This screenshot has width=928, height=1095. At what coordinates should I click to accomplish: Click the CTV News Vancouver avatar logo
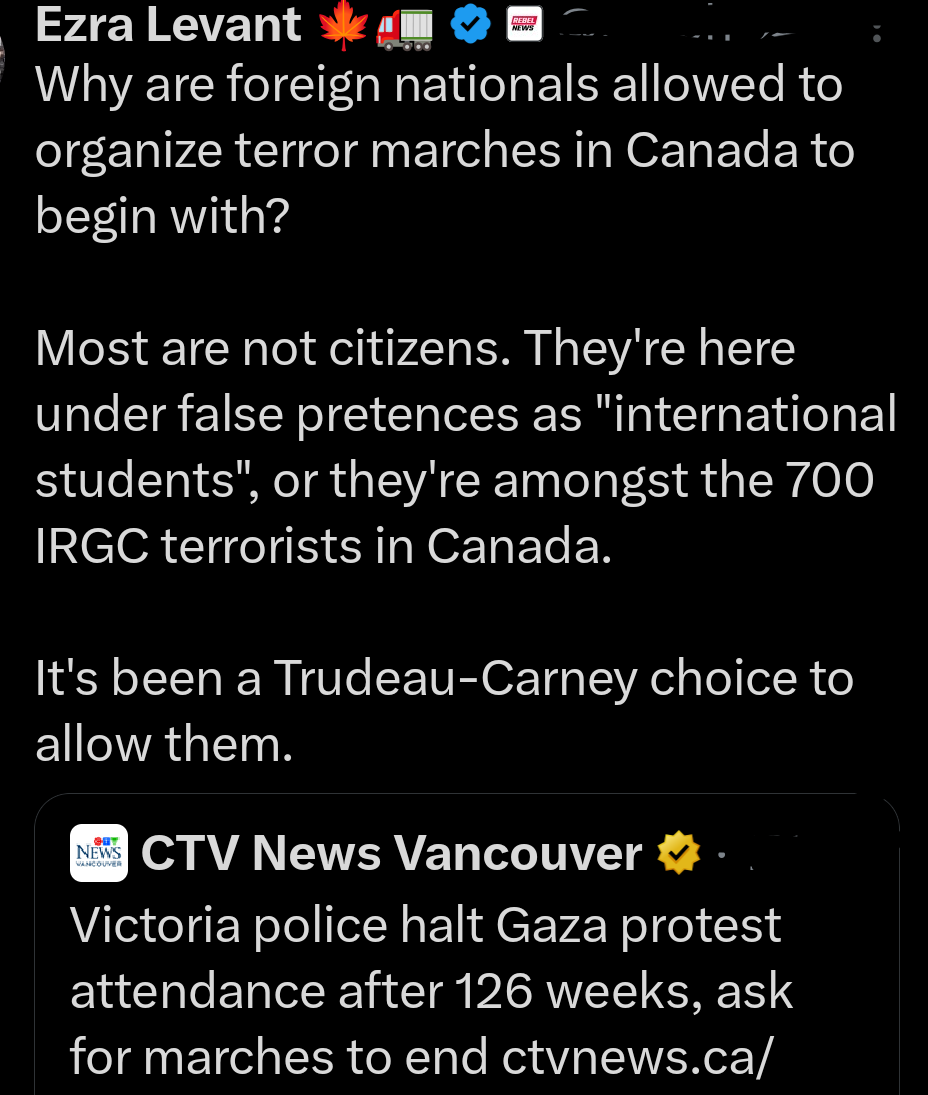tap(98, 852)
